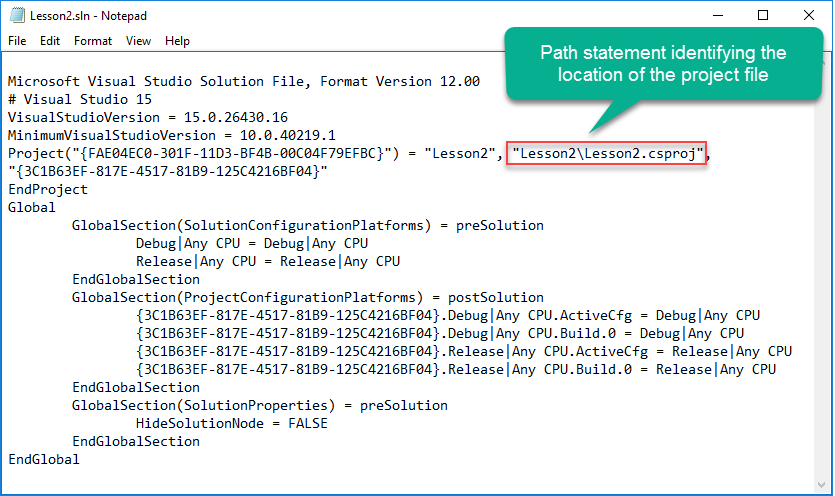Click the green path statement callout
Image resolution: width=835 pixels, height=496 pixels.
pos(663,63)
